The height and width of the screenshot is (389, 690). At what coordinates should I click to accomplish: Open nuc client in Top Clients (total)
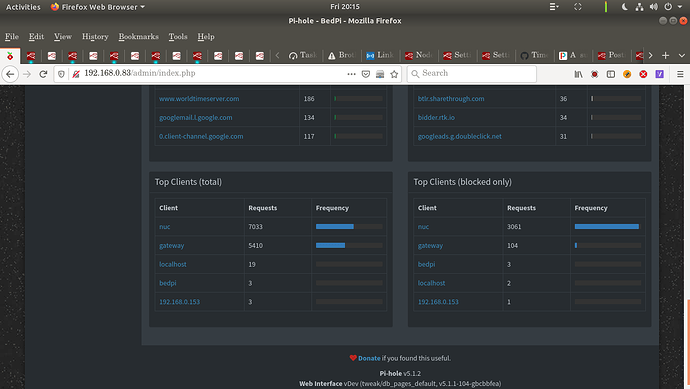click(165, 227)
